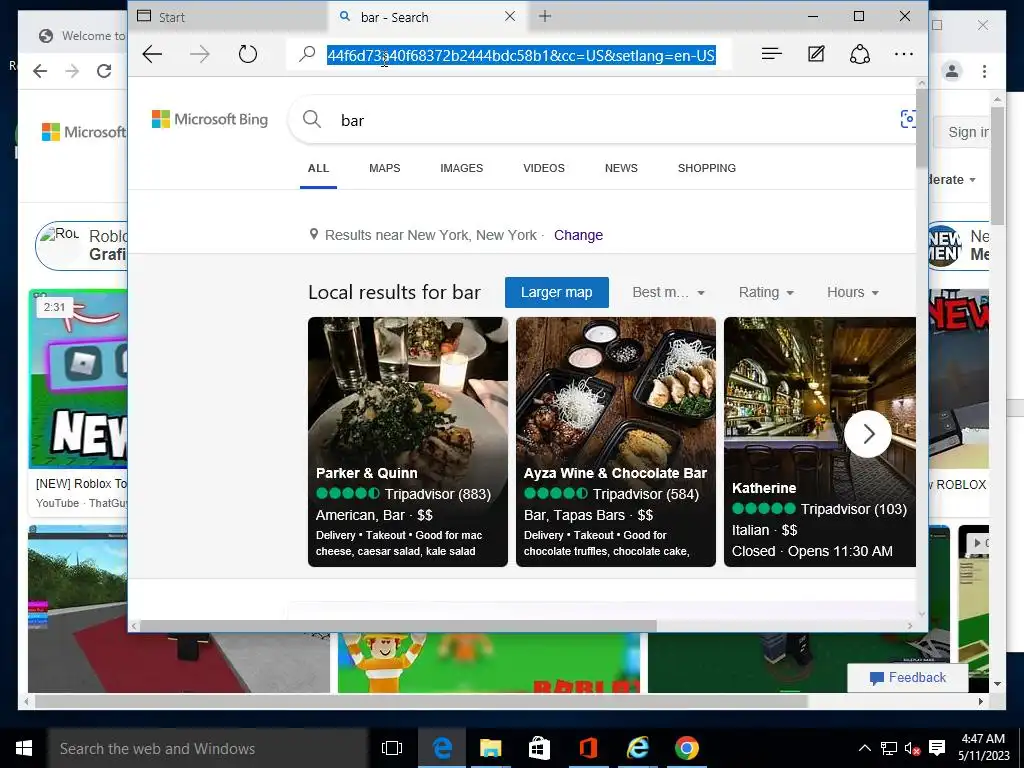Click the Chrome icon on the taskbar
The width and height of the screenshot is (1024, 768).
[x=686, y=748]
